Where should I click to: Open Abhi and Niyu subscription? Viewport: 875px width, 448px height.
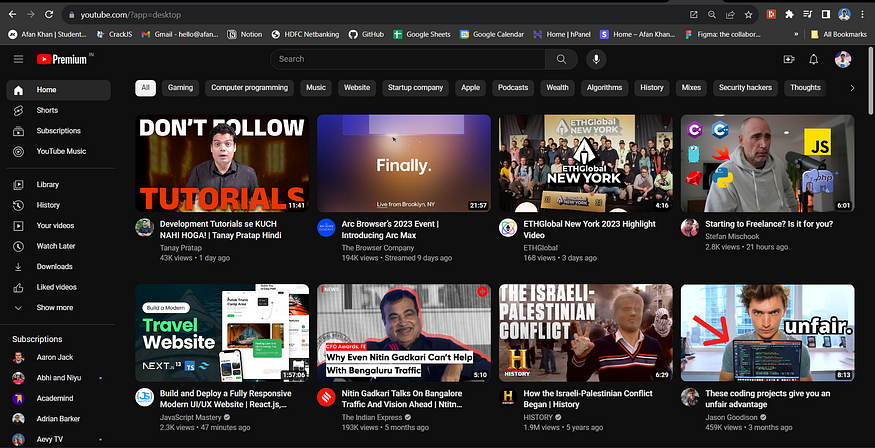tap(59, 378)
